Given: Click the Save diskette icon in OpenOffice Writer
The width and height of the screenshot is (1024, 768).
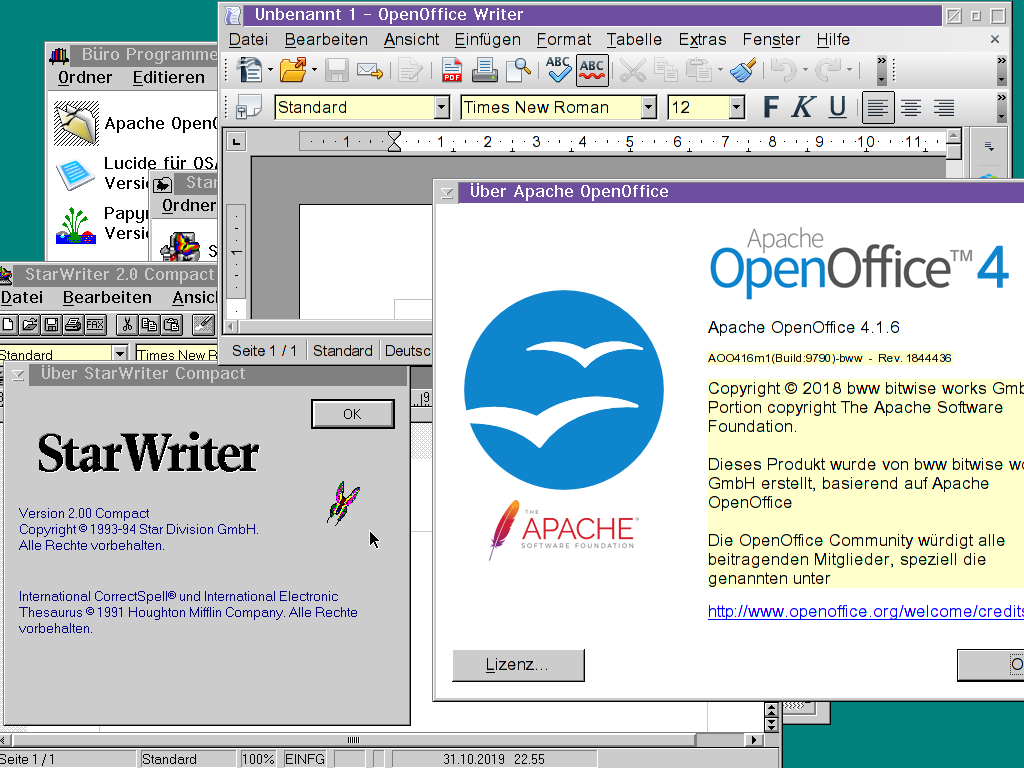Looking at the screenshot, I should (x=336, y=70).
